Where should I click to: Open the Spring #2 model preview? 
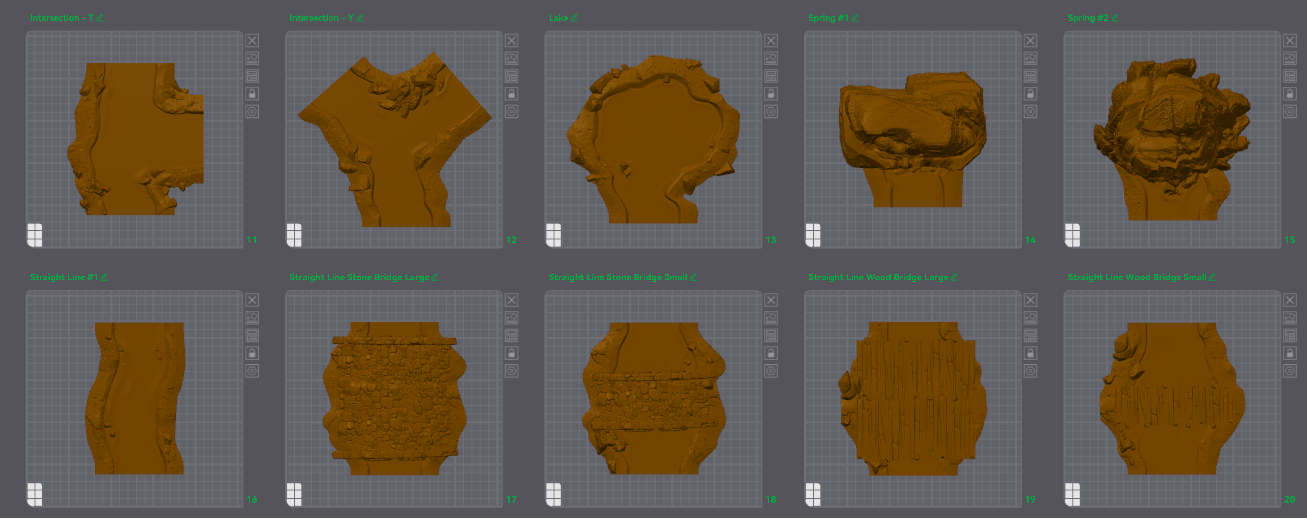point(1172,139)
